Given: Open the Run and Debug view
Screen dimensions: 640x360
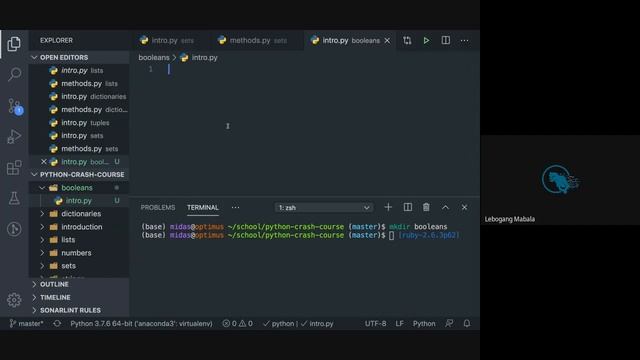Looking at the screenshot, I should (x=14, y=137).
